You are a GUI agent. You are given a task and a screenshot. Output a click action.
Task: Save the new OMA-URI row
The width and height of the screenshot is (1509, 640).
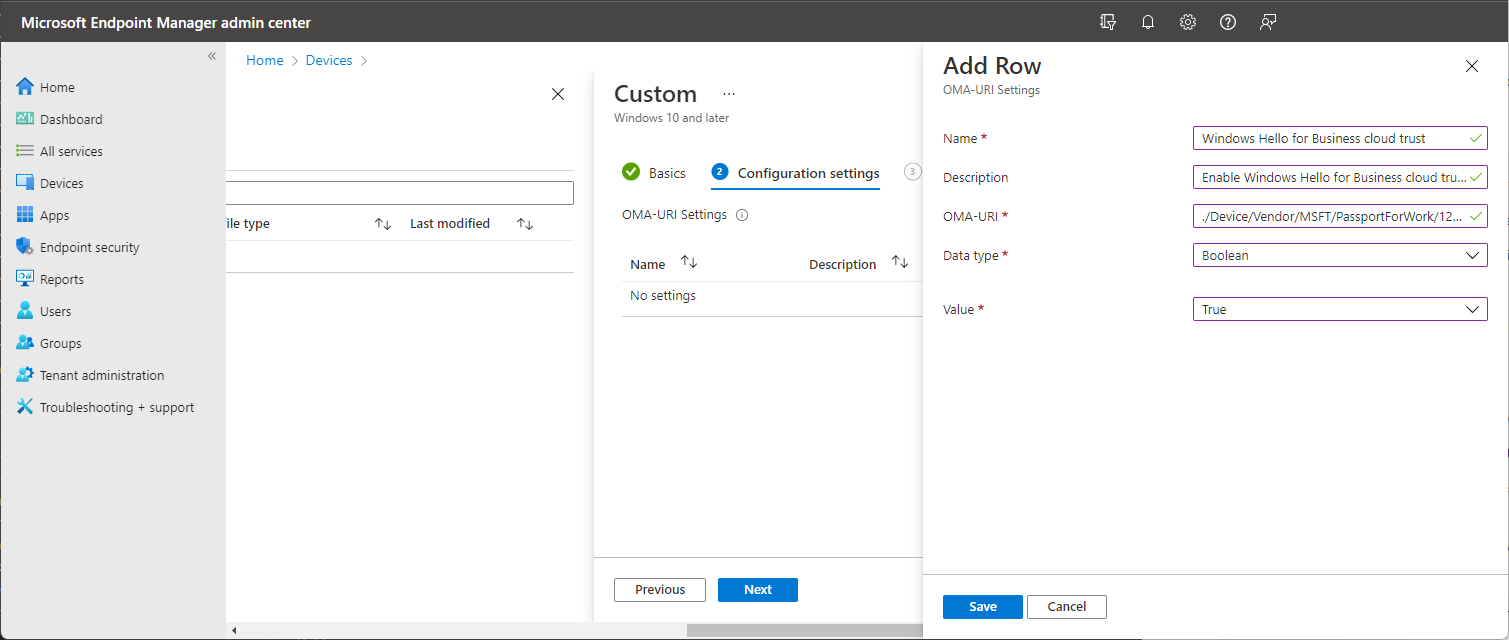pyautogui.click(x=982, y=606)
